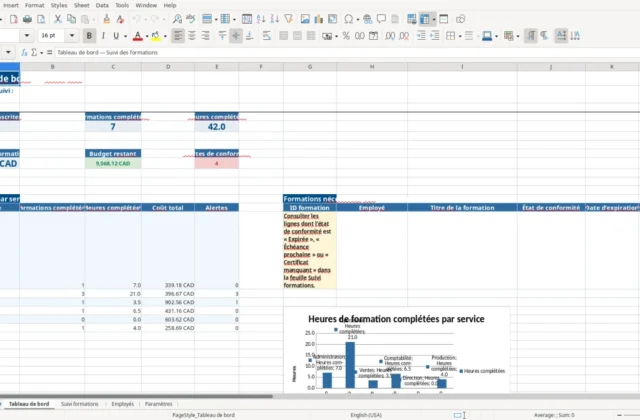Image resolution: width=640 pixels, height=420 pixels.
Task: Toggle Freeze Rows and Columns
Action: point(425,19)
